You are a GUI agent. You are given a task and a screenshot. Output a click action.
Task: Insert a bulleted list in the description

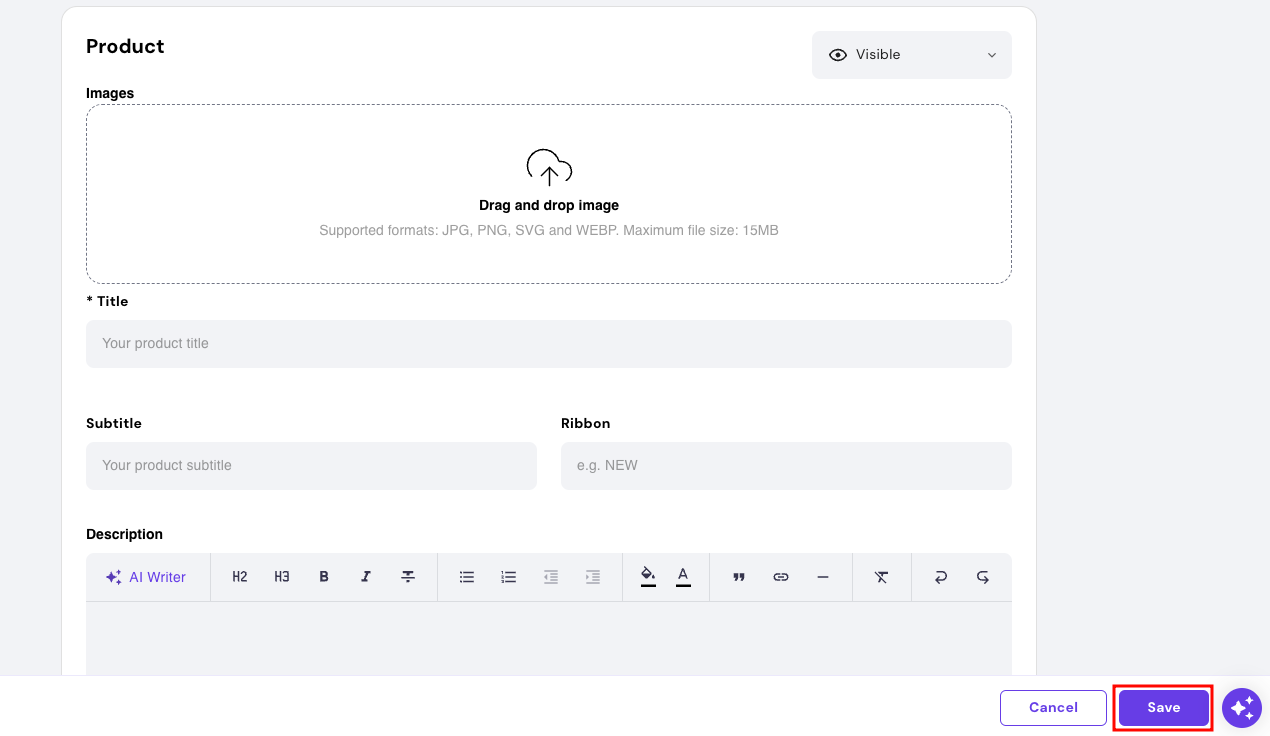point(466,577)
